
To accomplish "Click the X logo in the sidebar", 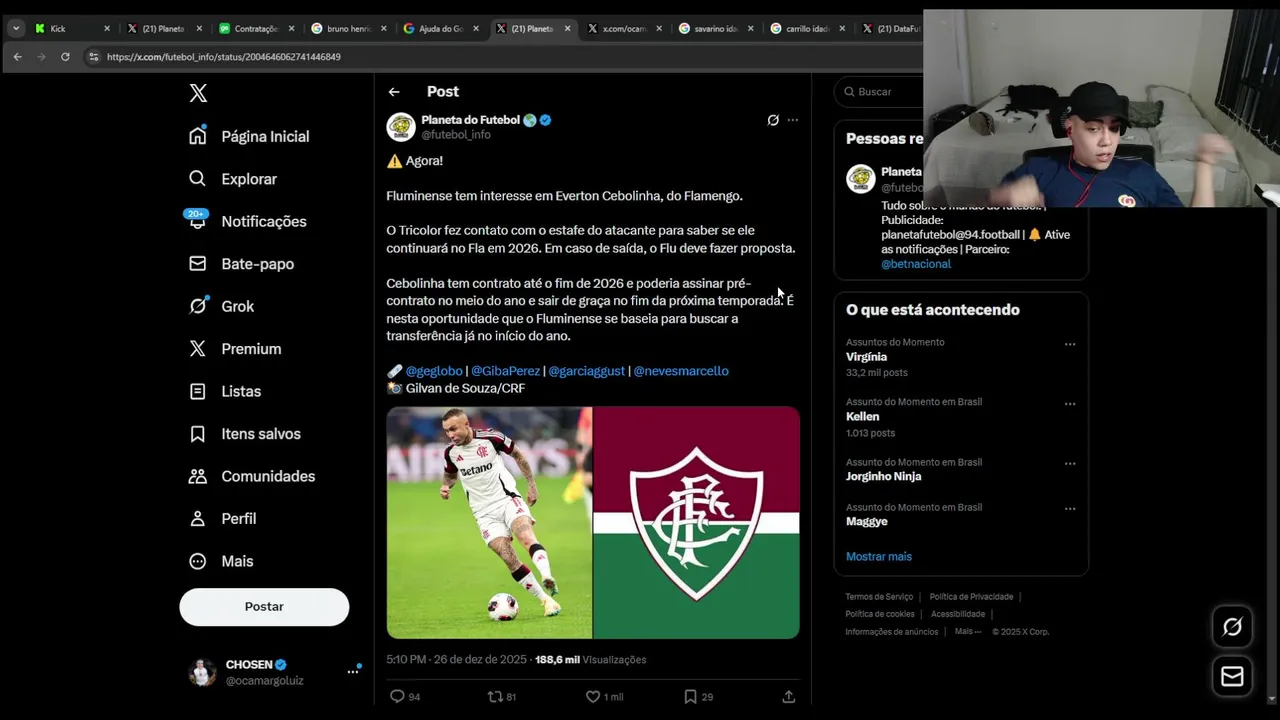I will click(198, 93).
